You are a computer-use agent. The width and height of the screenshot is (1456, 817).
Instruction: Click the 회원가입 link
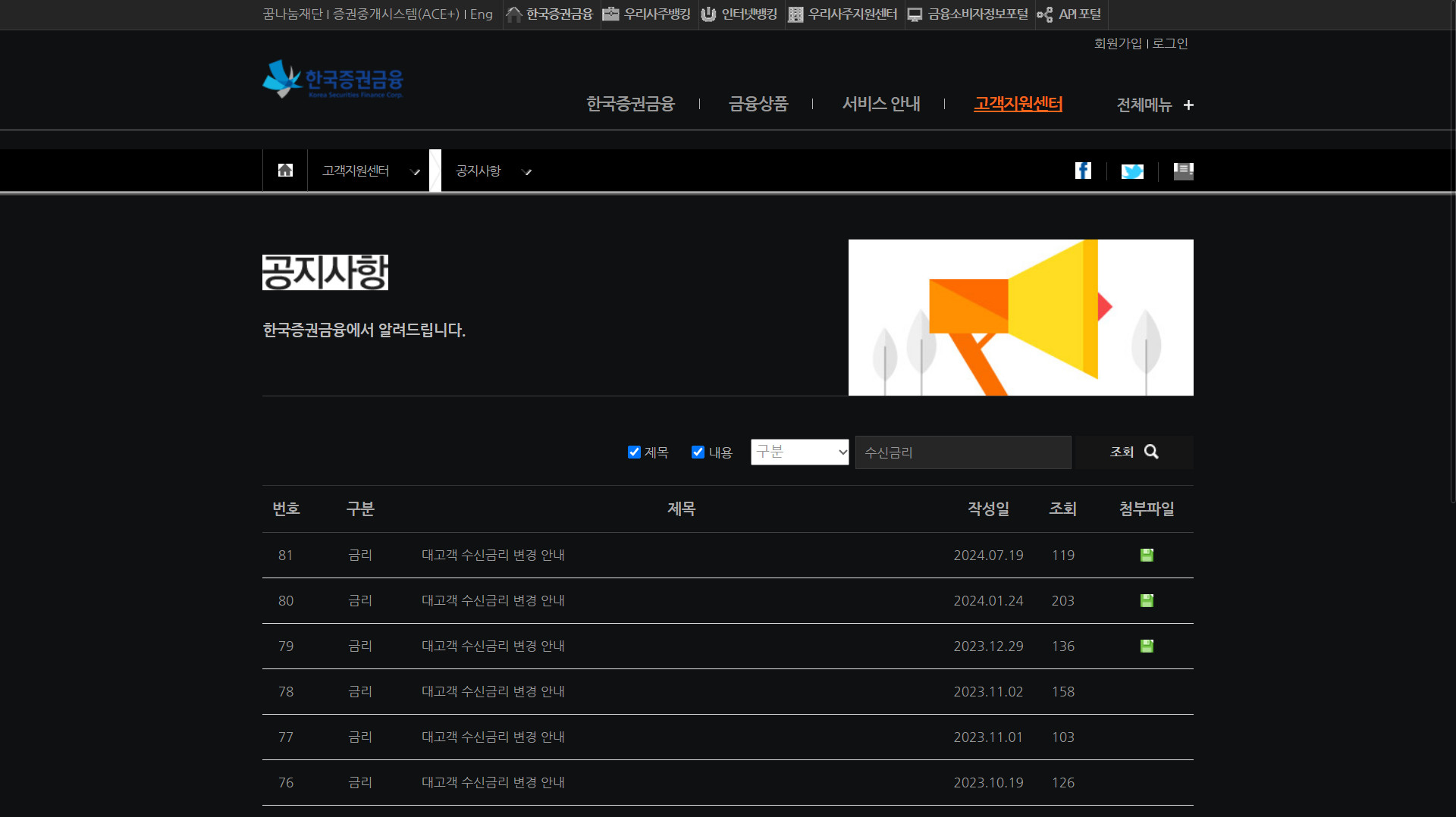tap(1118, 44)
